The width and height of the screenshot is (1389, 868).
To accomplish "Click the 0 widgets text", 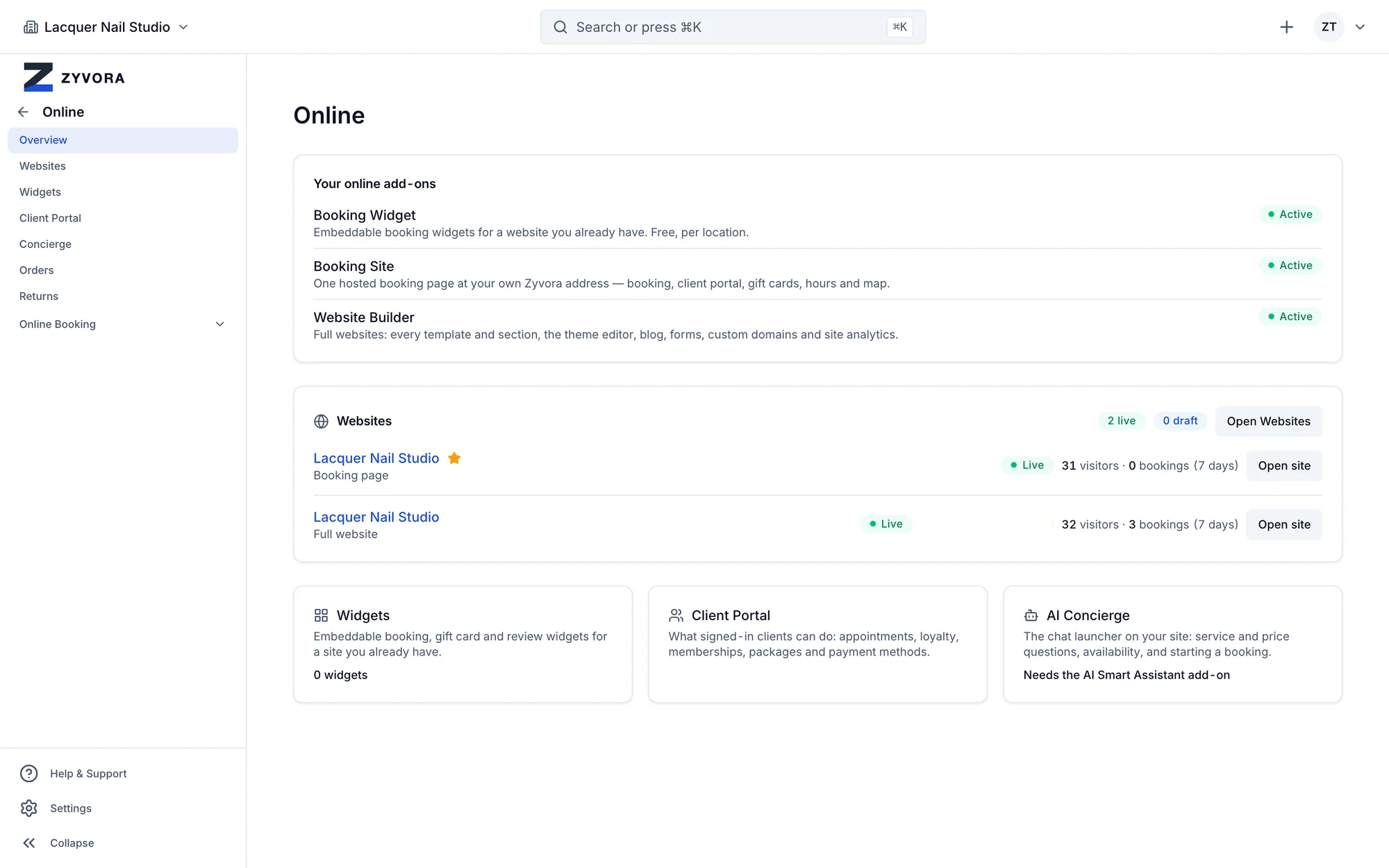I will [340, 675].
